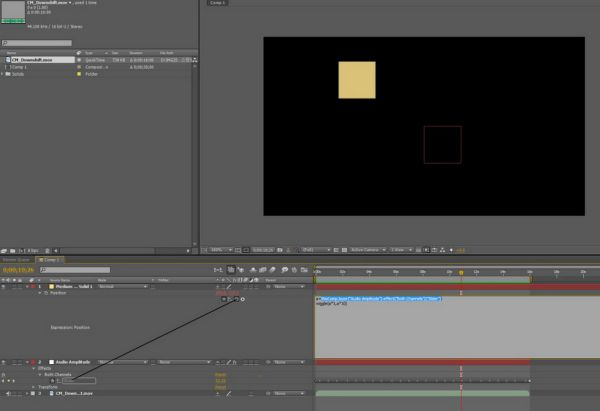Expand the Solids folder in Project panel

2,74
